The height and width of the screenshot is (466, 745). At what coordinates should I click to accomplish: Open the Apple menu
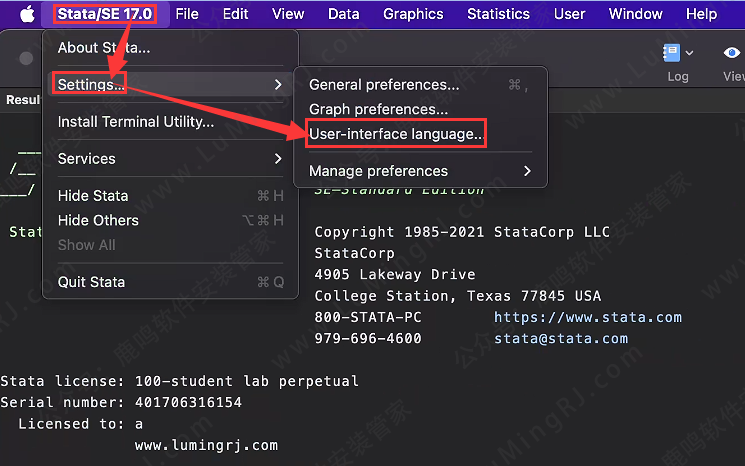(x=27, y=14)
